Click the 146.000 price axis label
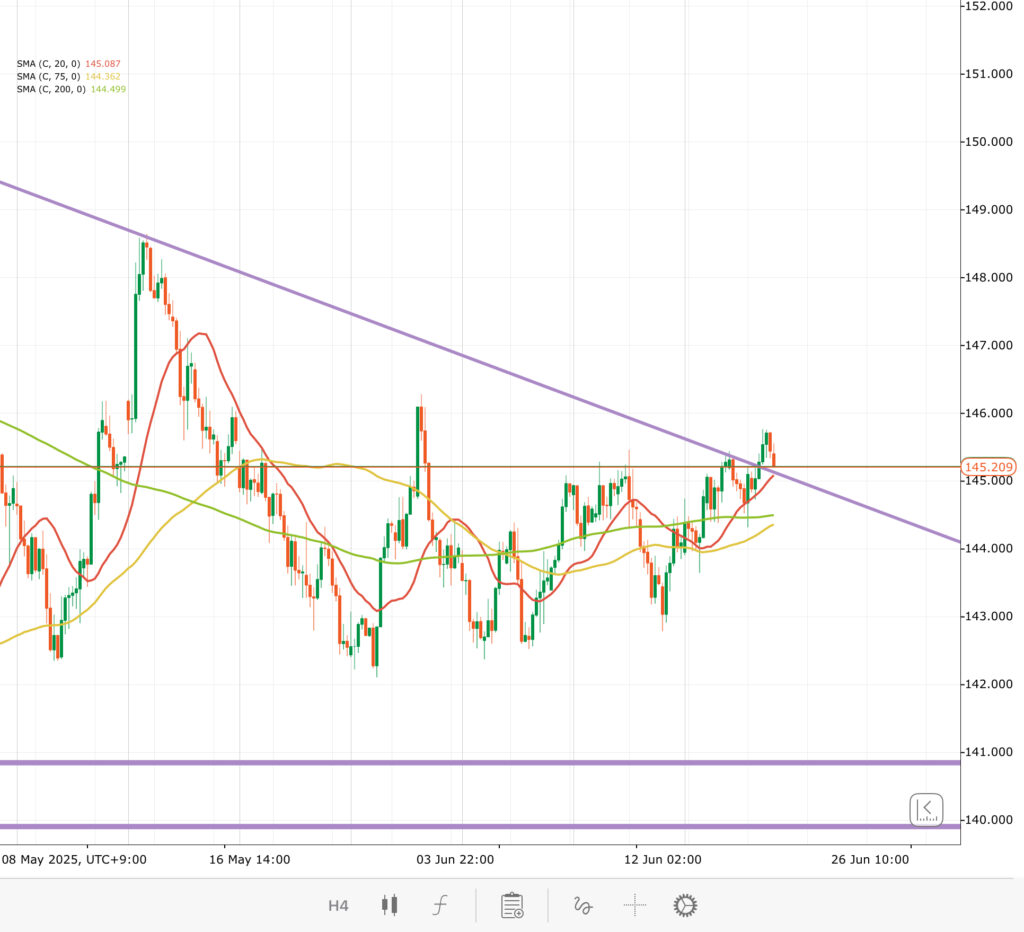 [989, 413]
